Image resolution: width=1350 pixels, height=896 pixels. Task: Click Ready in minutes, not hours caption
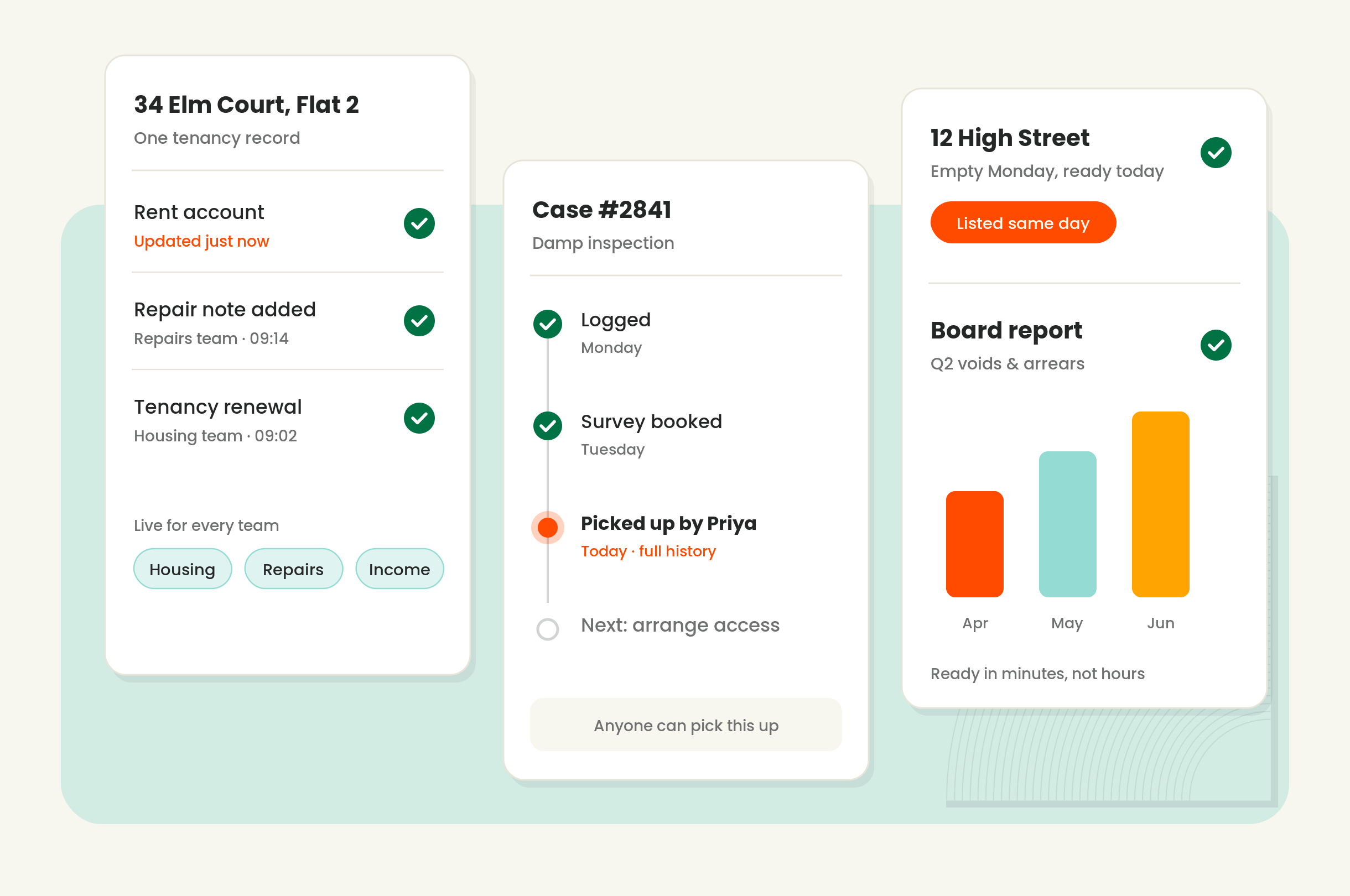[x=1037, y=674]
